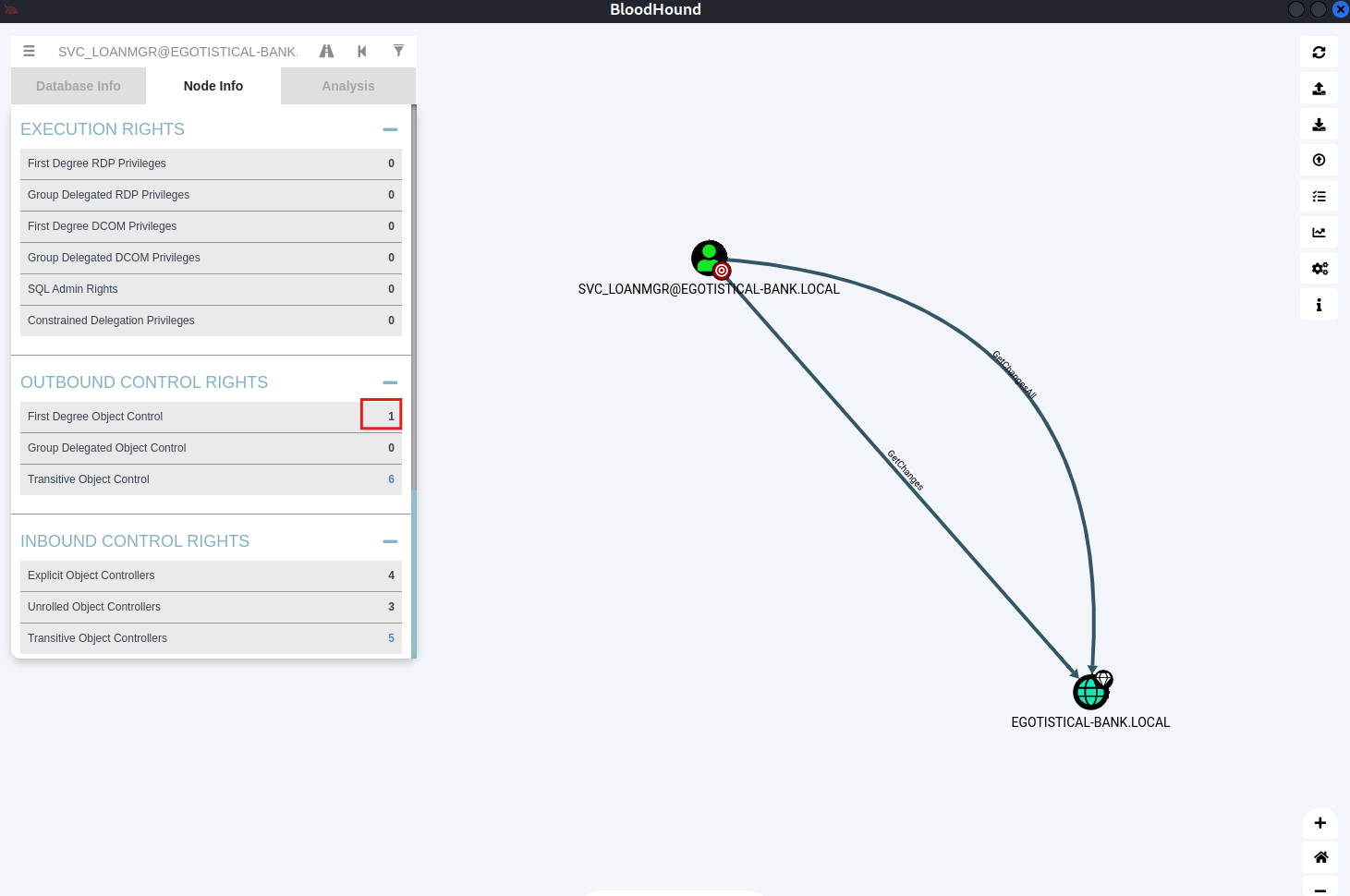The height and width of the screenshot is (896, 1350).
Task: Collapse the Outbound Control Rights section
Action: pyautogui.click(x=390, y=383)
